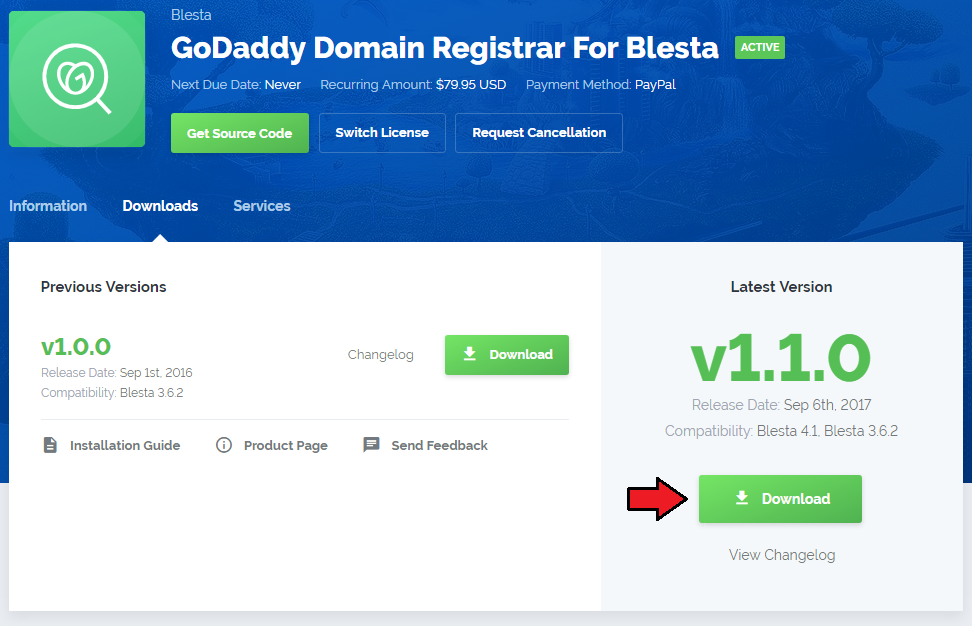Open the Services tab
Viewport: 972px width, 626px height.
pos(262,206)
